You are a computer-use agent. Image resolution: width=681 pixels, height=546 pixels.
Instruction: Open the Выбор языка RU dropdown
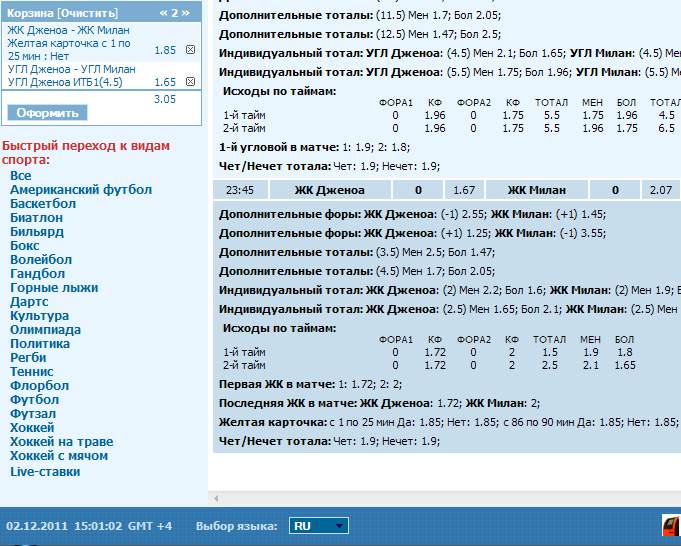[319, 526]
